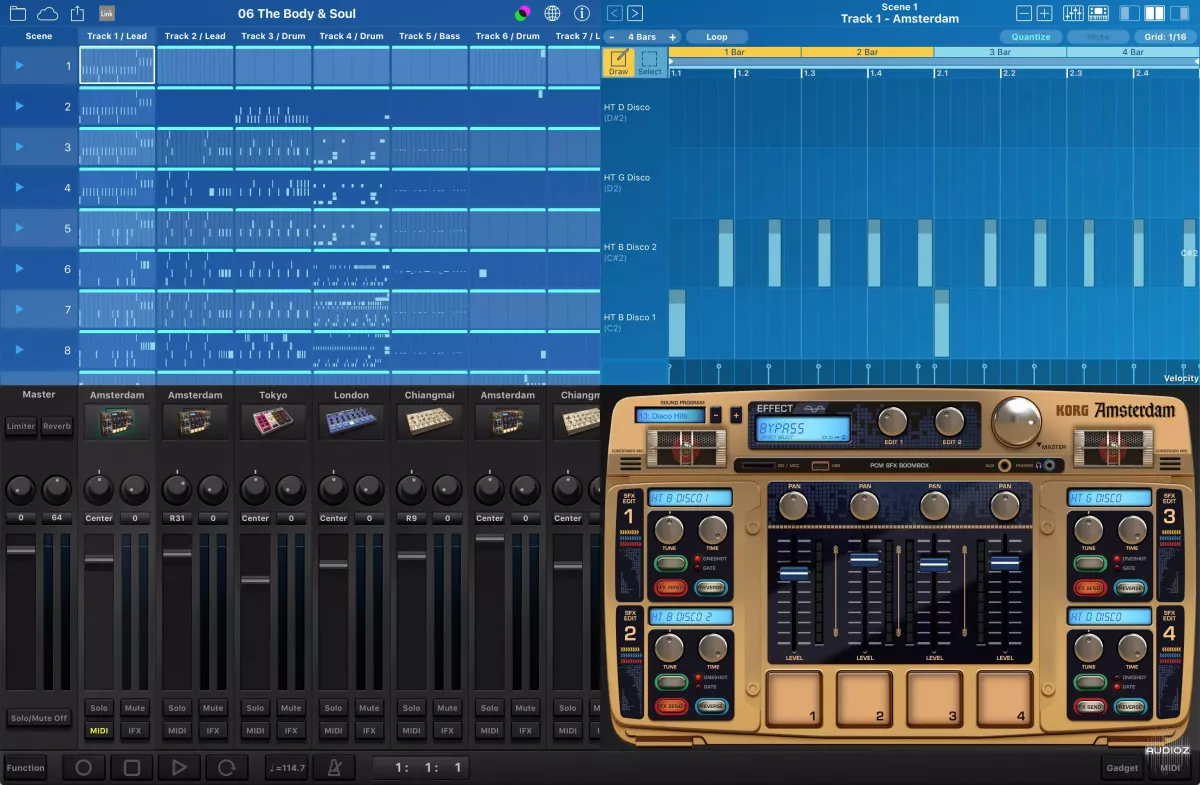
Task: Open the HT B DISCO 1 sample selector
Action: [691, 498]
